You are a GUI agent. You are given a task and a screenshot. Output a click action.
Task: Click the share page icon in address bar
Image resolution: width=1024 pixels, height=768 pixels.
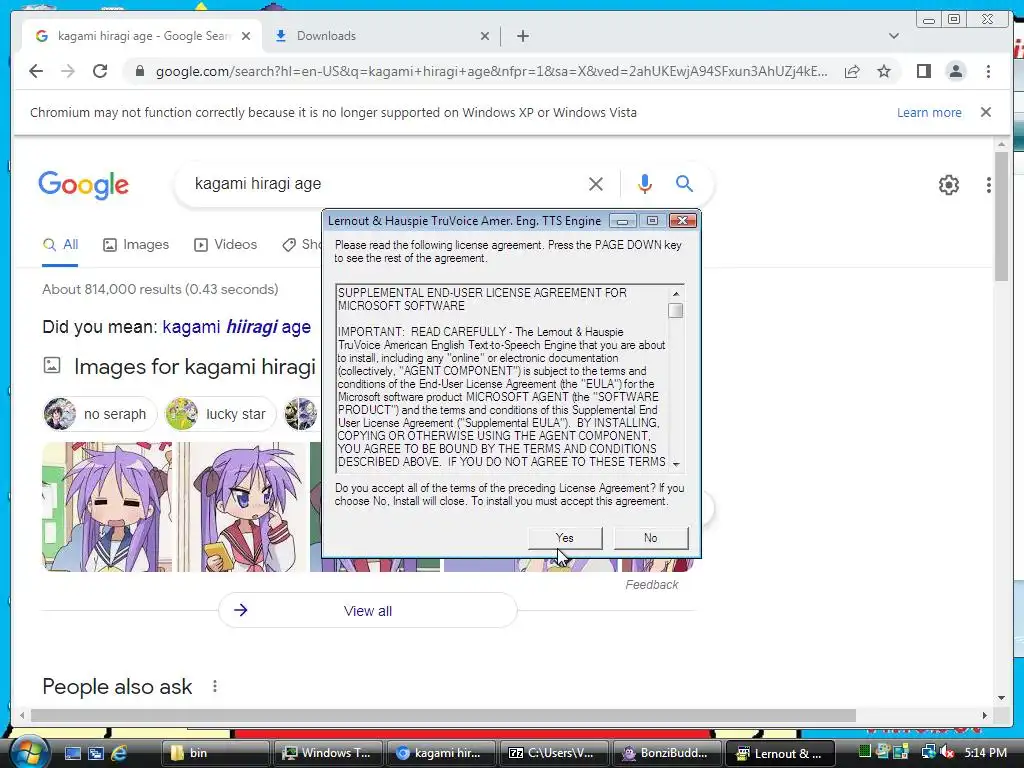coord(852,71)
